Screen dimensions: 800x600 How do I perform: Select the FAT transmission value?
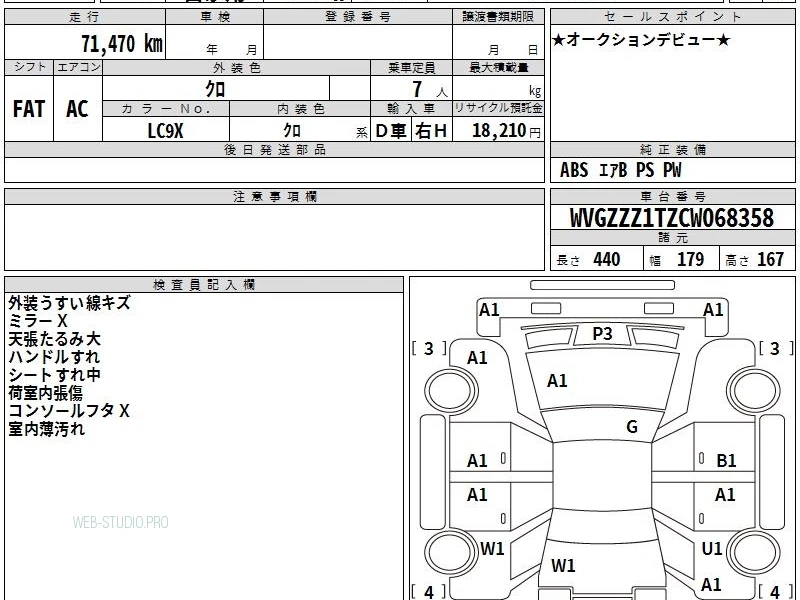click(x=29, y=109)
